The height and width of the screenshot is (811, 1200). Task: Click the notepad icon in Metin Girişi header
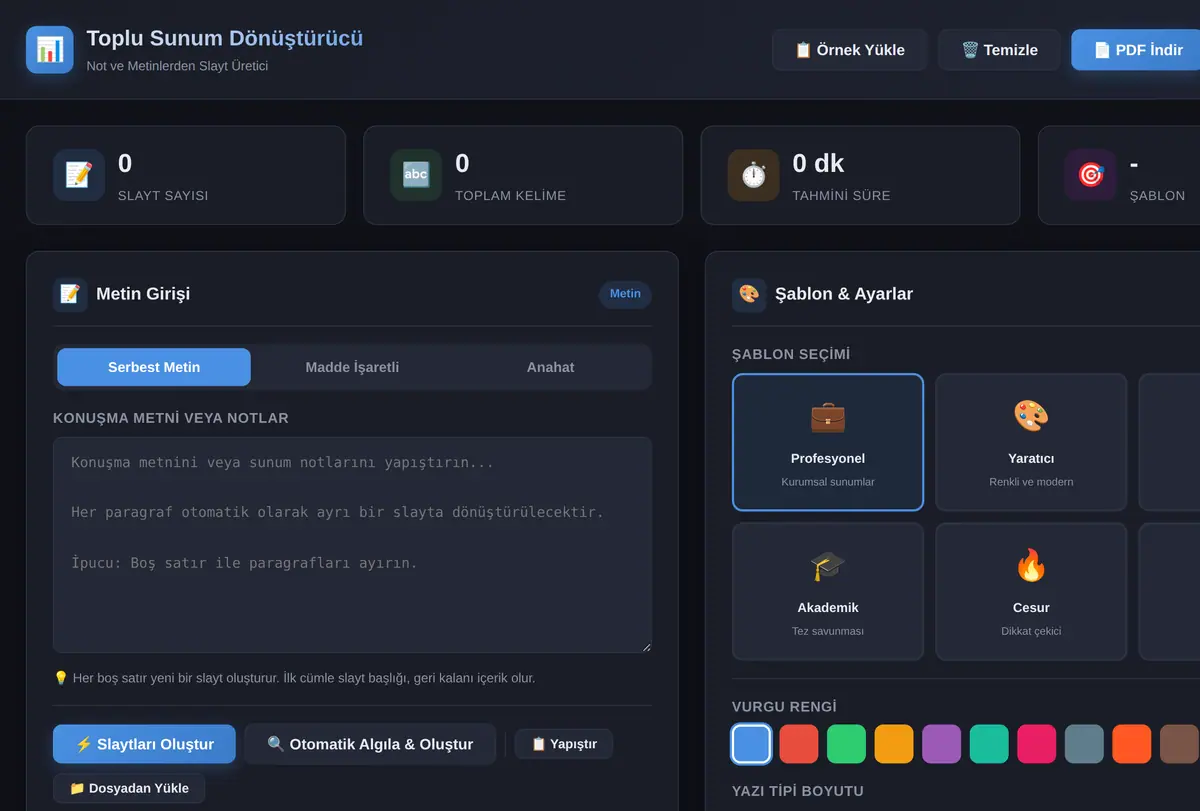pos(70,294)
